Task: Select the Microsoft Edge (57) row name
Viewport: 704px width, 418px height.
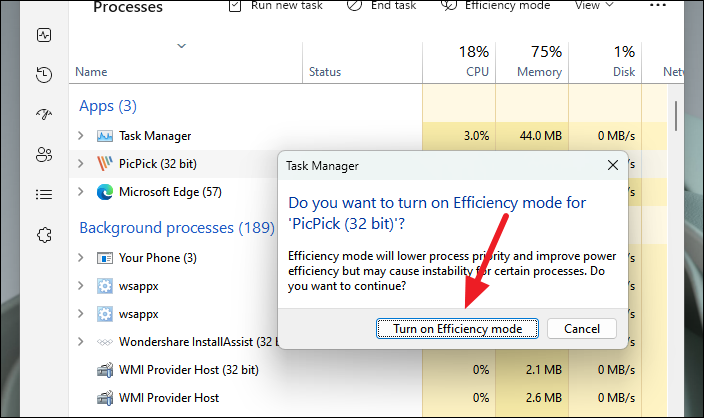Action: tap(170, 192)
